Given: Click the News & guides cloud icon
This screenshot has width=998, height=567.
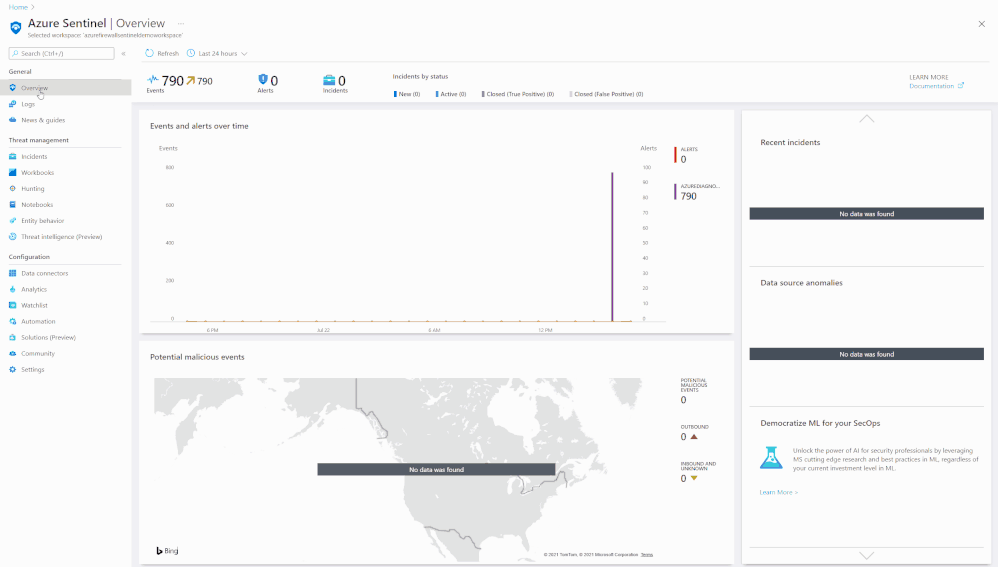Looking at the screenshot, I should tap(13, 120).
